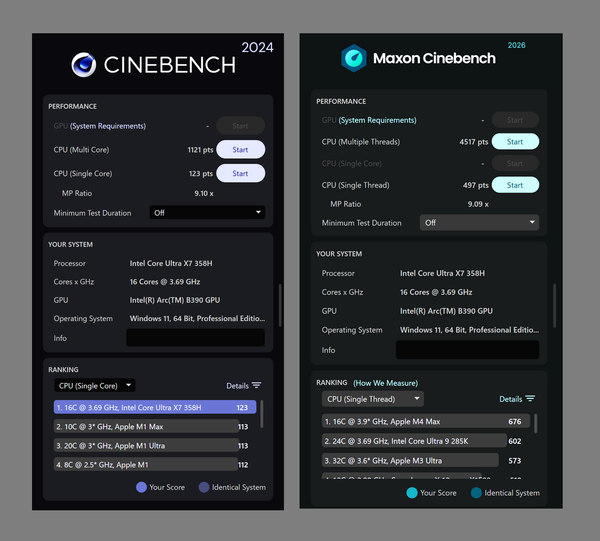Click the panel scrollbar in Cinebench 2024 window
Screen dimensions: 600x541
(x=280, y=305)
